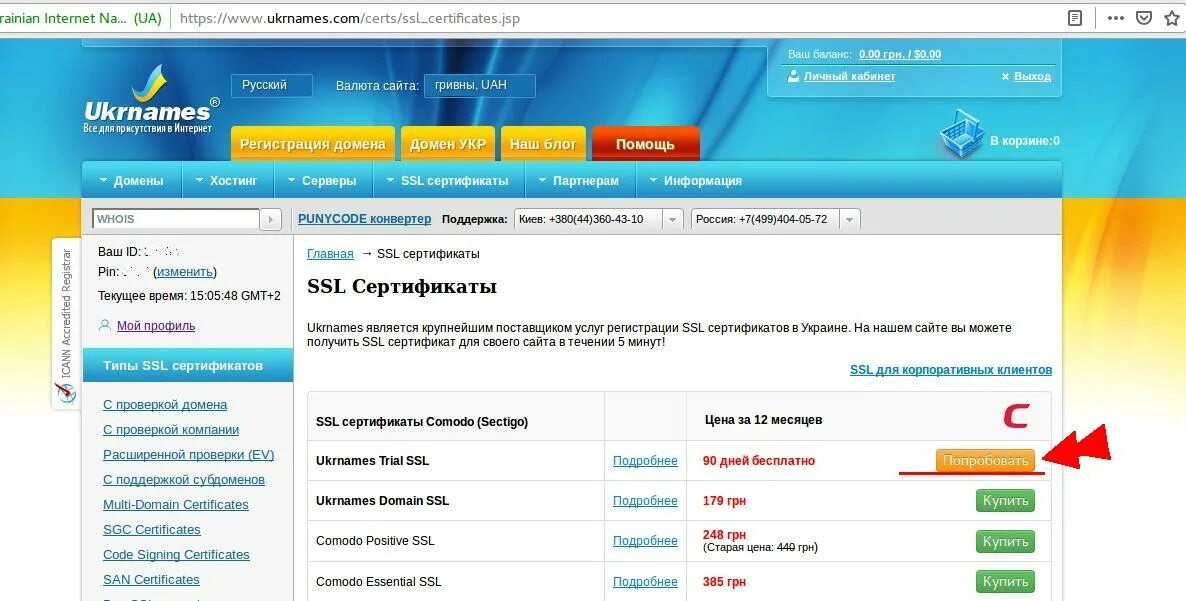This screenshot has width=1186, height=601.
Task: Open С проверкой домена sidebar link
Action: (x=165, y=404)
